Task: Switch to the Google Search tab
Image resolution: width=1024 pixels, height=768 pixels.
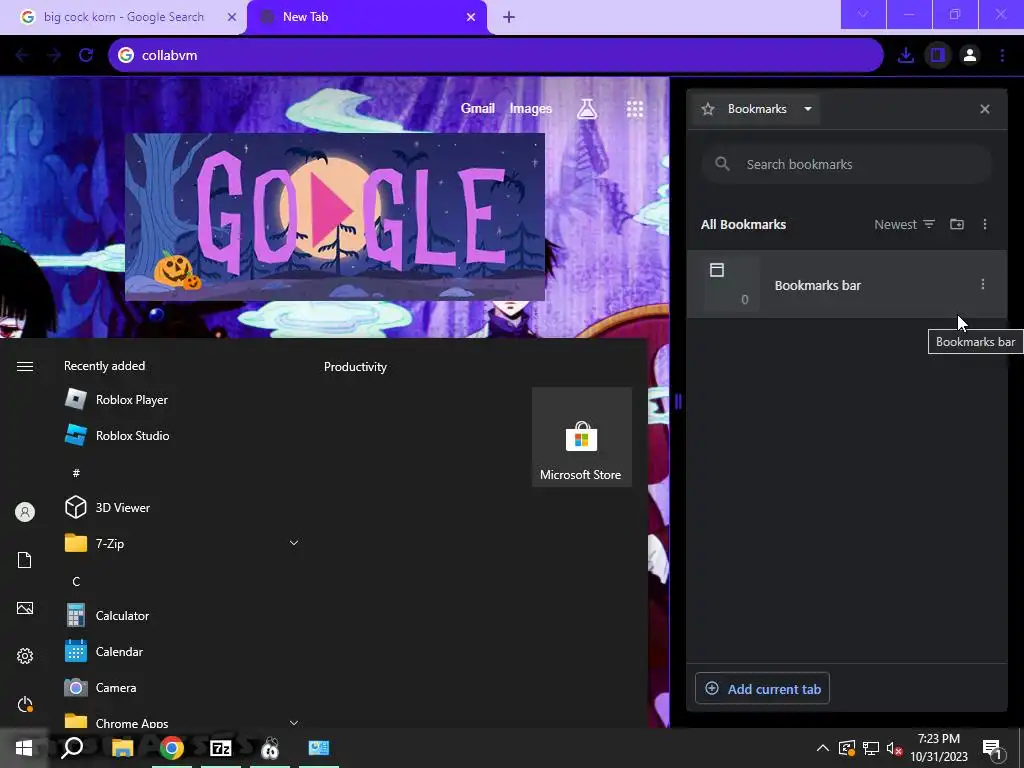Action: tap(123, 17)
